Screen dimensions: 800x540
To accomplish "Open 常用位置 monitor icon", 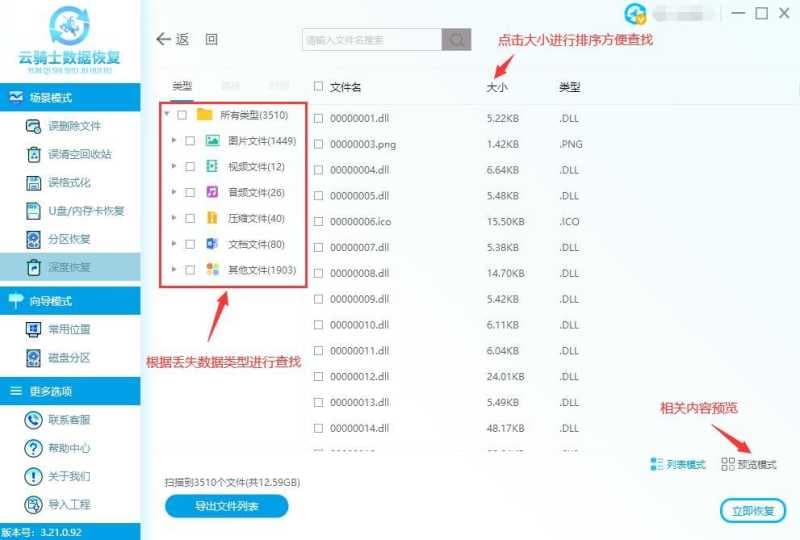I will (33, 329).
